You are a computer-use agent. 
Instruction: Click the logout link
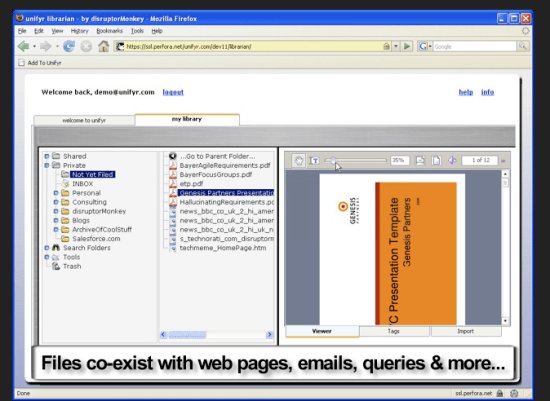[x=173, y=92]
